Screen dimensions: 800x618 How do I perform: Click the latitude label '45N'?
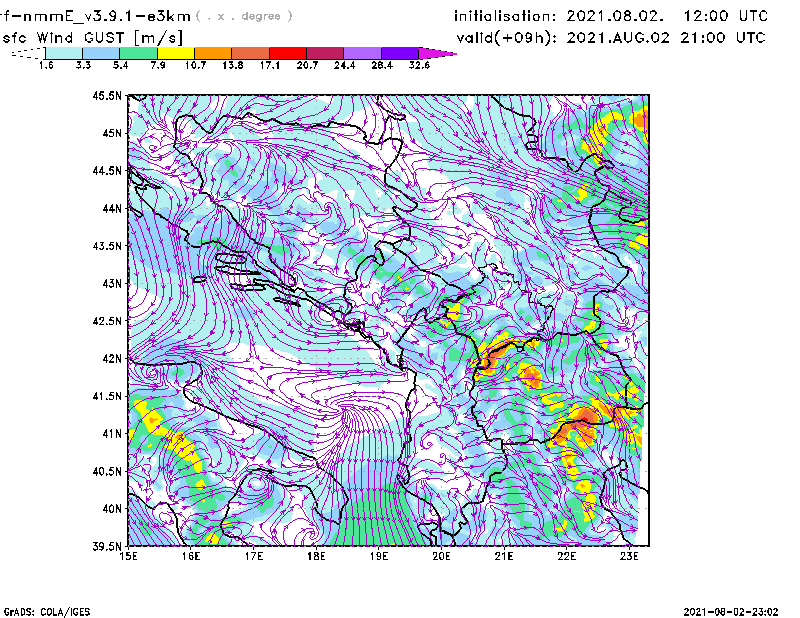pos(112,133)
